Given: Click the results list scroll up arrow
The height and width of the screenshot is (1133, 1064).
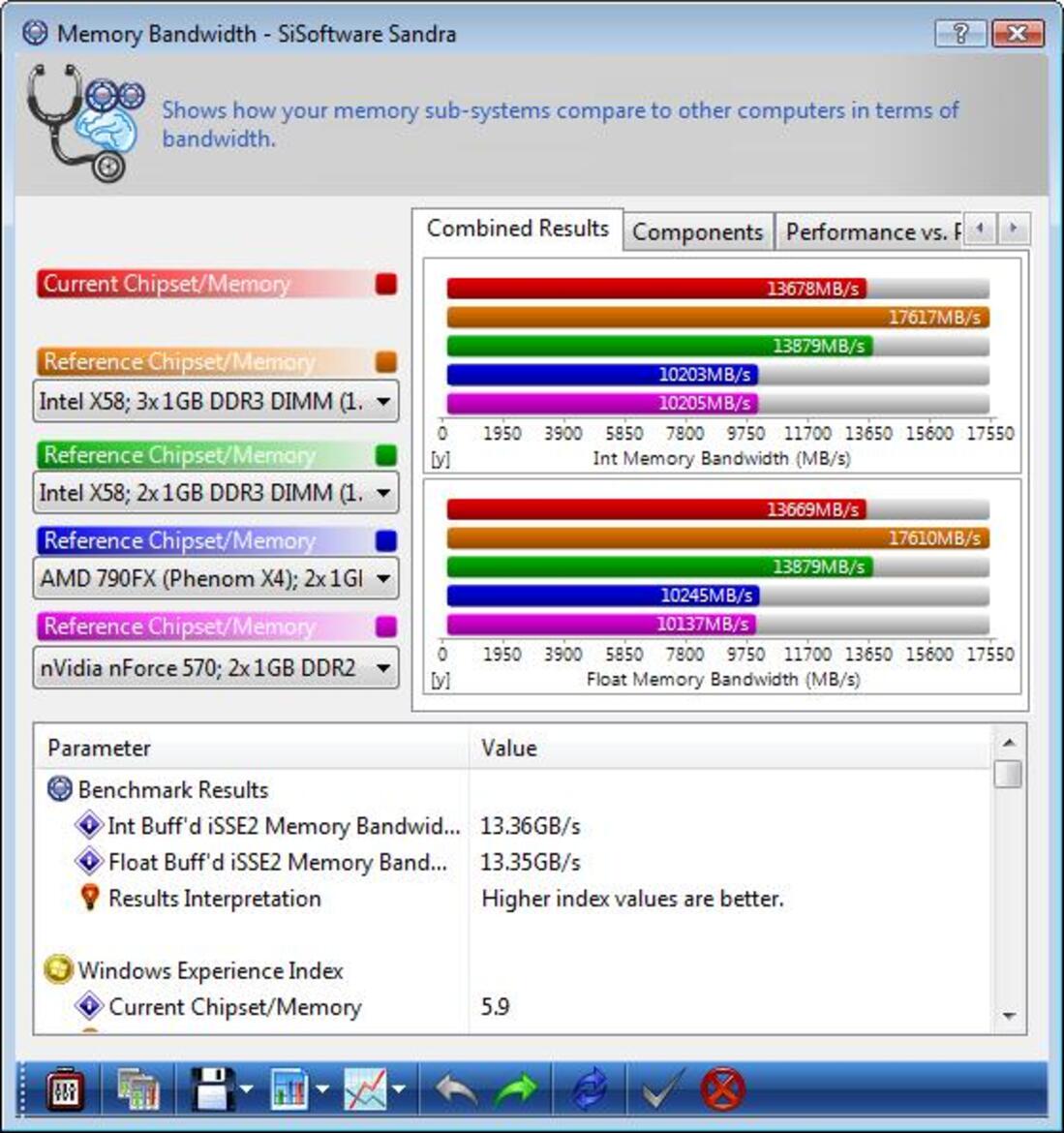Looking at the screenshot, I should [1009, 742].
